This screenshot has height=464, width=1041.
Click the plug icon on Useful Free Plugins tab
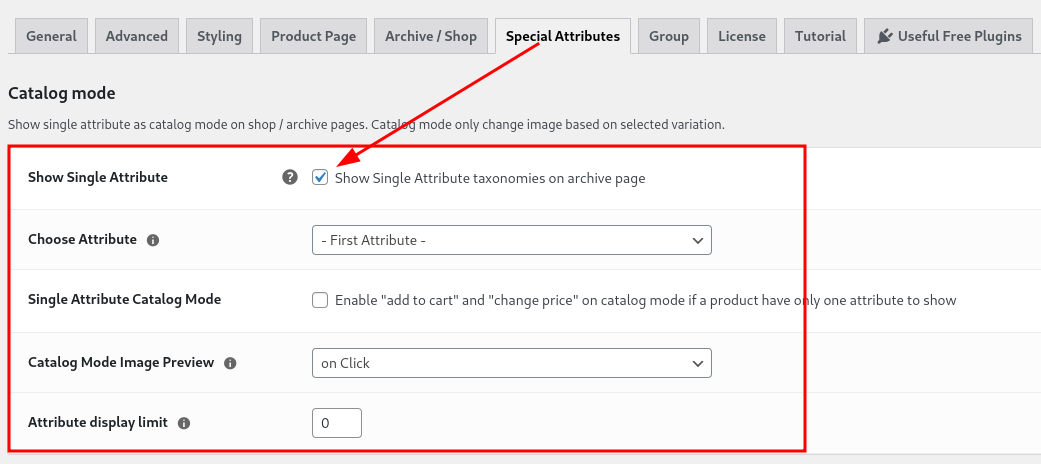[x=884, y=36]
